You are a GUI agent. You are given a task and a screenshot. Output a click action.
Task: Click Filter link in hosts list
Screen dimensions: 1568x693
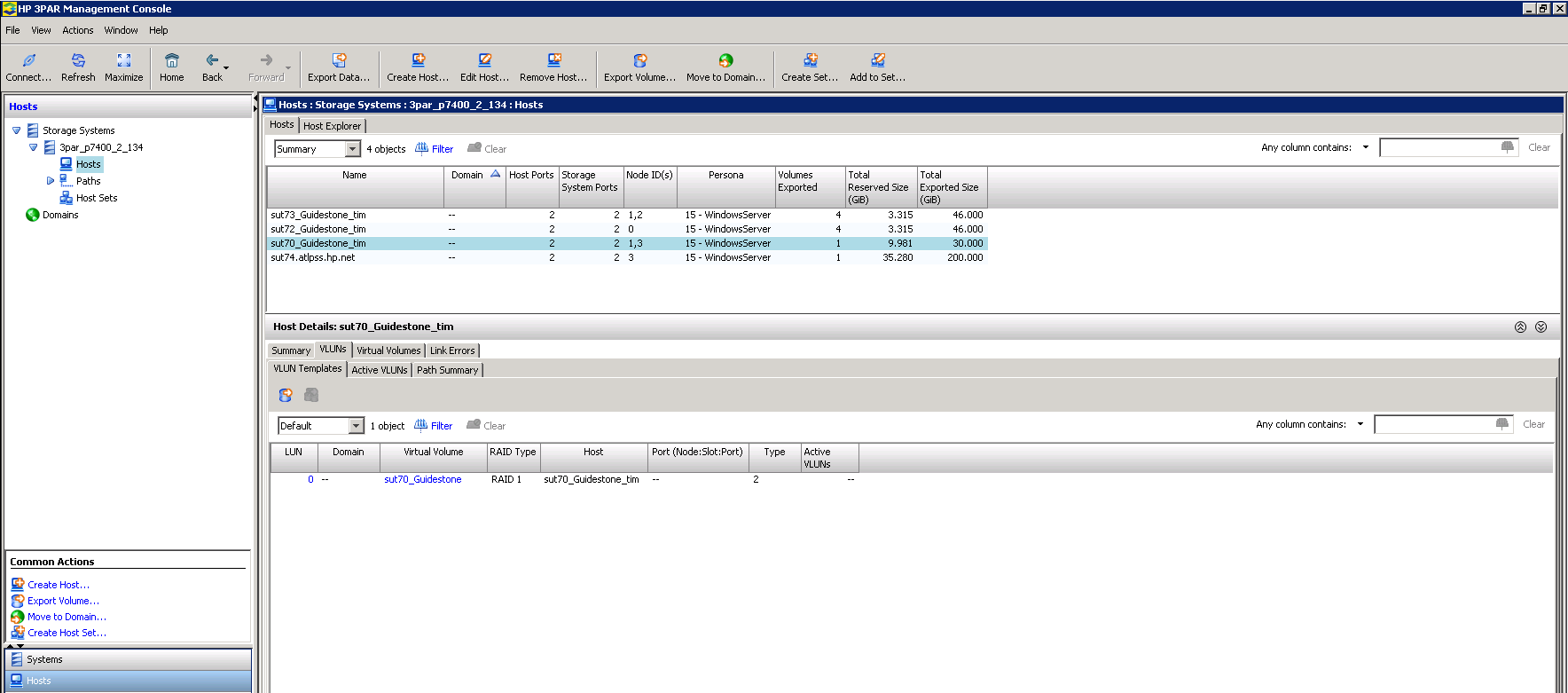click(x=442, y=149)
